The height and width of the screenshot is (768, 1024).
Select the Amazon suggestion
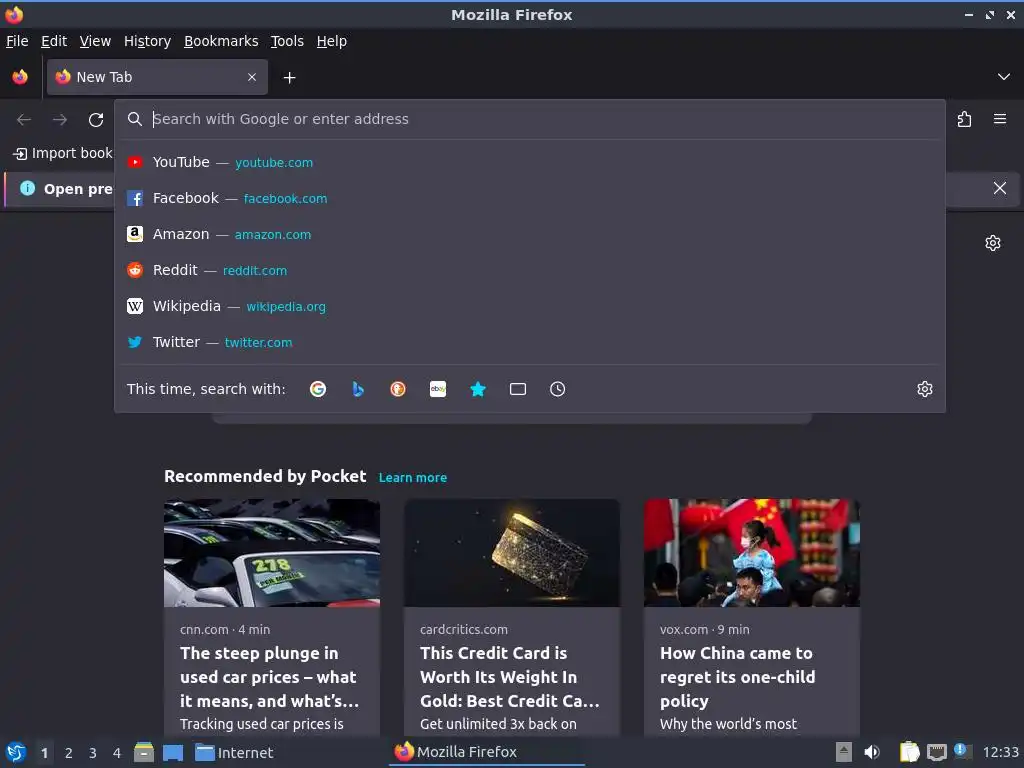pos(530,234)
